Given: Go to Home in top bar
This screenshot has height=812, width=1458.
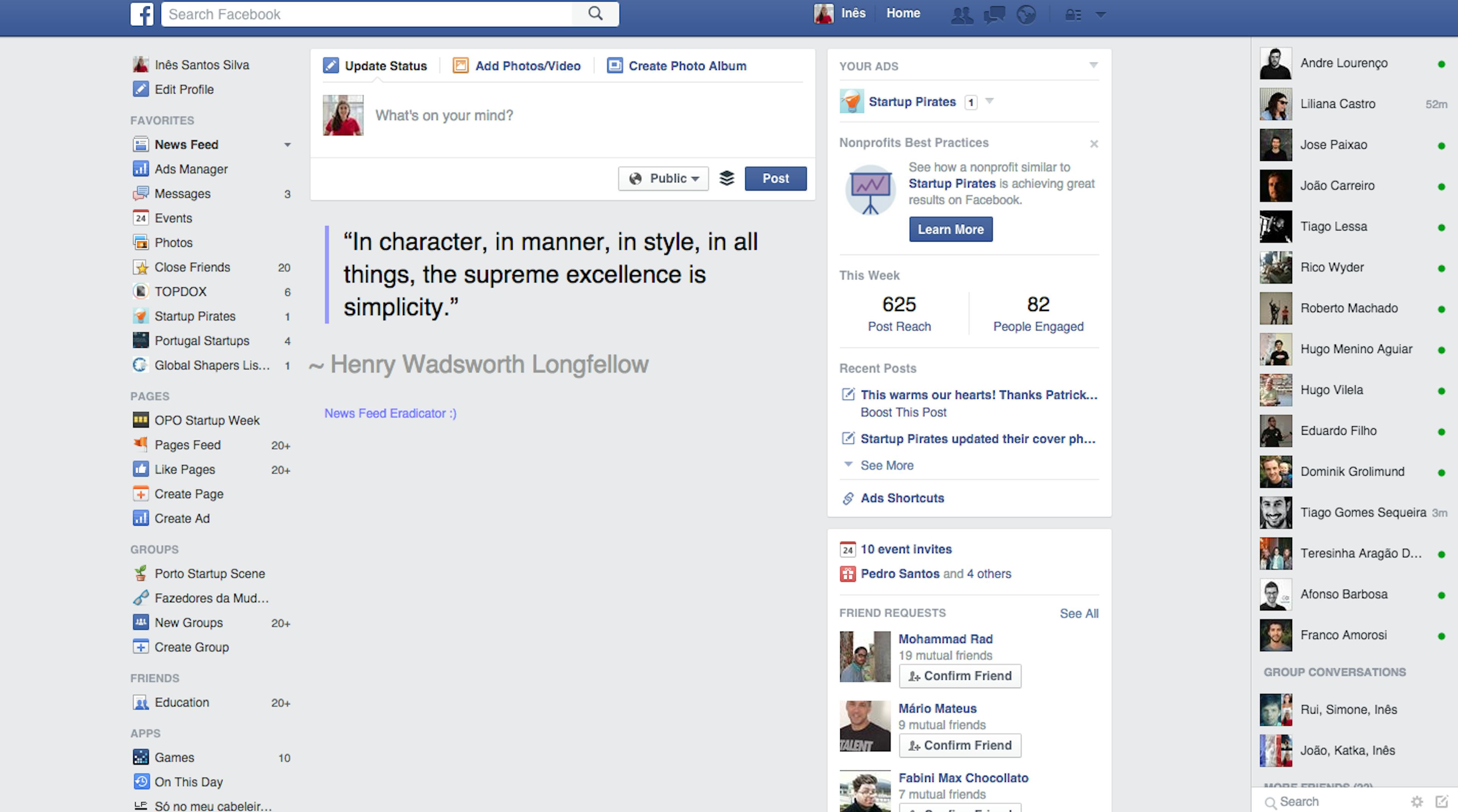Looking at the screenshot, I should point(903,13).
